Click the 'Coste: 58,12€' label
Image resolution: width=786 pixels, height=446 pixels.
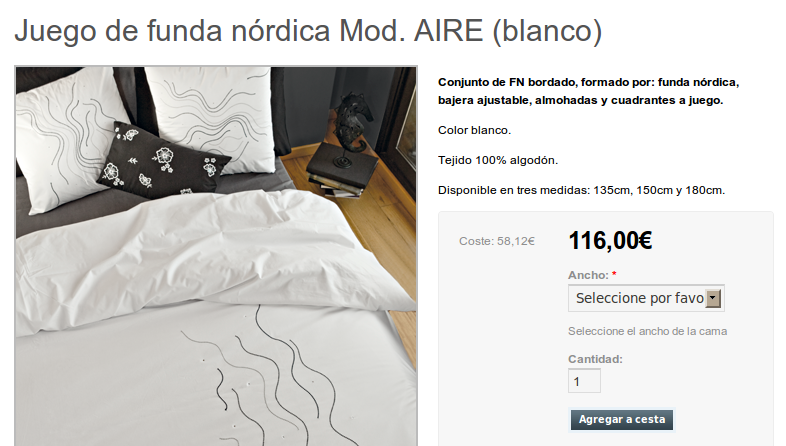(x=497, y=242)
